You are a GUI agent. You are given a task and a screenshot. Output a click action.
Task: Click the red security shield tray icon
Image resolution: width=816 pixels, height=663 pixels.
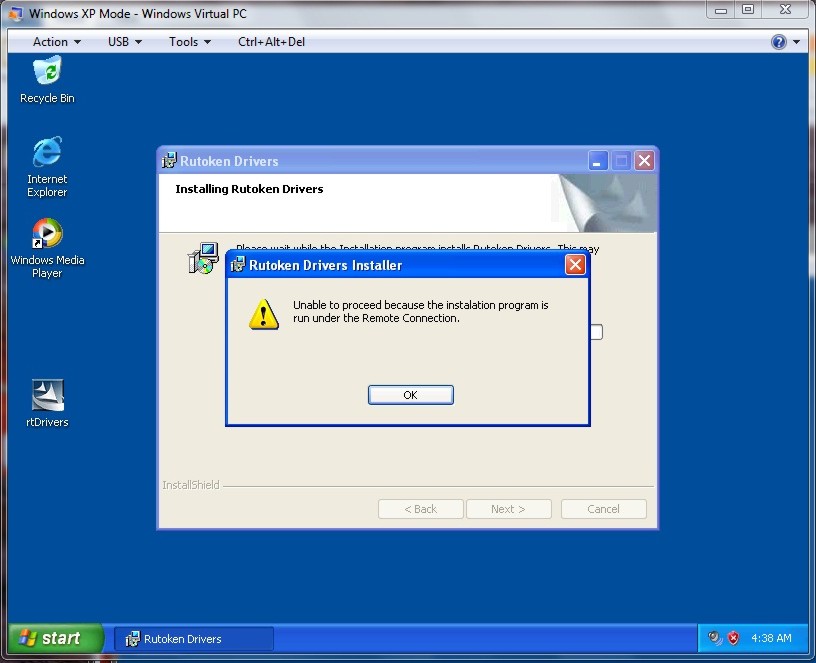click(733, 638)
